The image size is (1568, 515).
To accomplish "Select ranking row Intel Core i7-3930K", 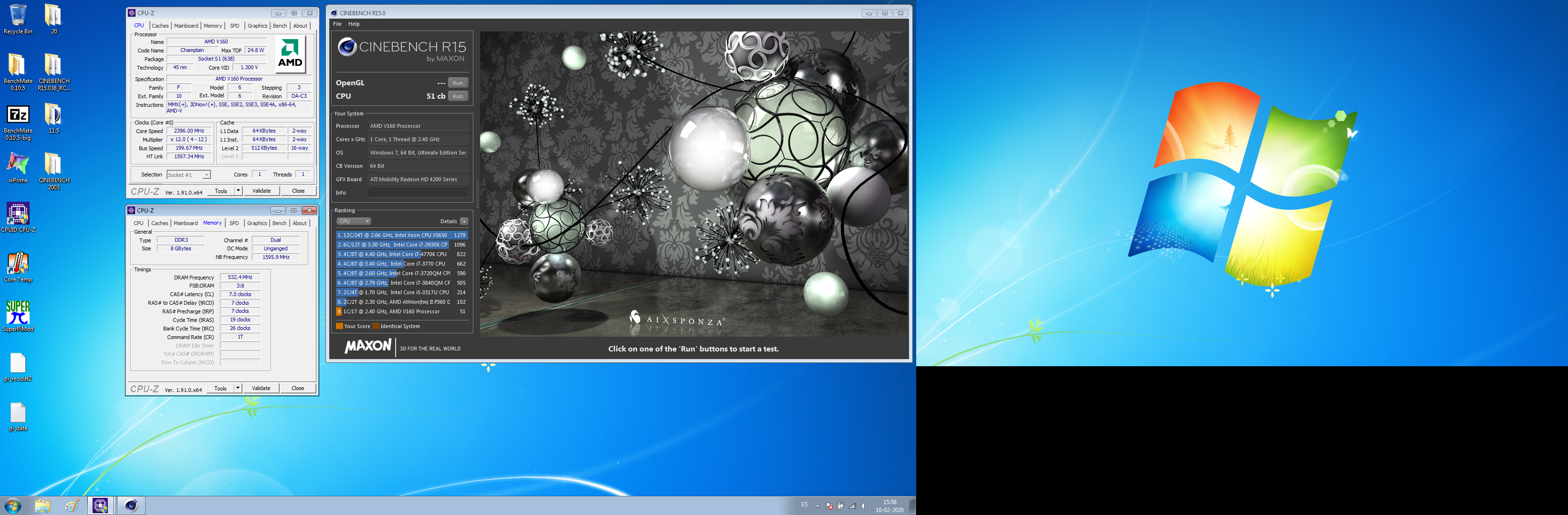I will coord(402,245).
